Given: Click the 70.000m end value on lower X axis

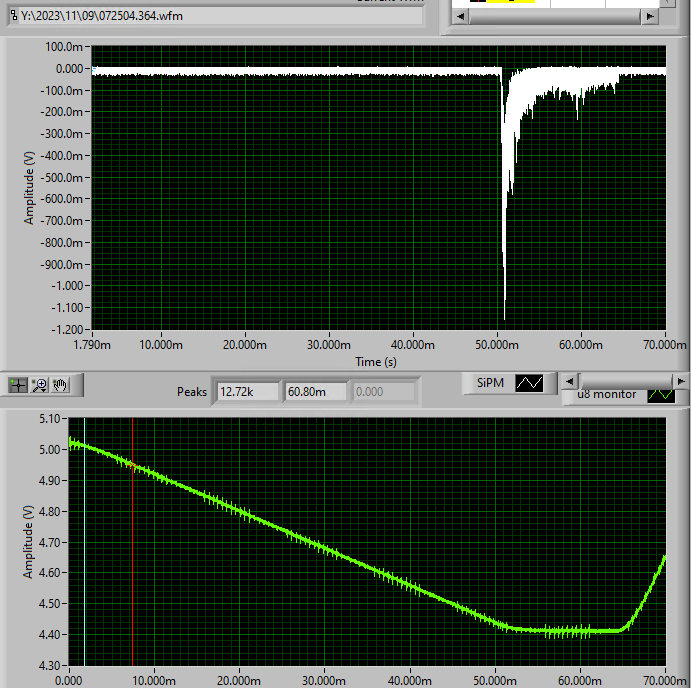Looking at the screenshot, I should (665, 681).
